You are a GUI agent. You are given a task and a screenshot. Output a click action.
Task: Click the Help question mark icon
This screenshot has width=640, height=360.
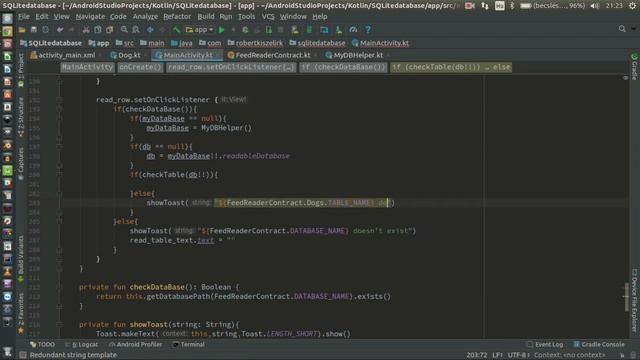click(368, 30)
